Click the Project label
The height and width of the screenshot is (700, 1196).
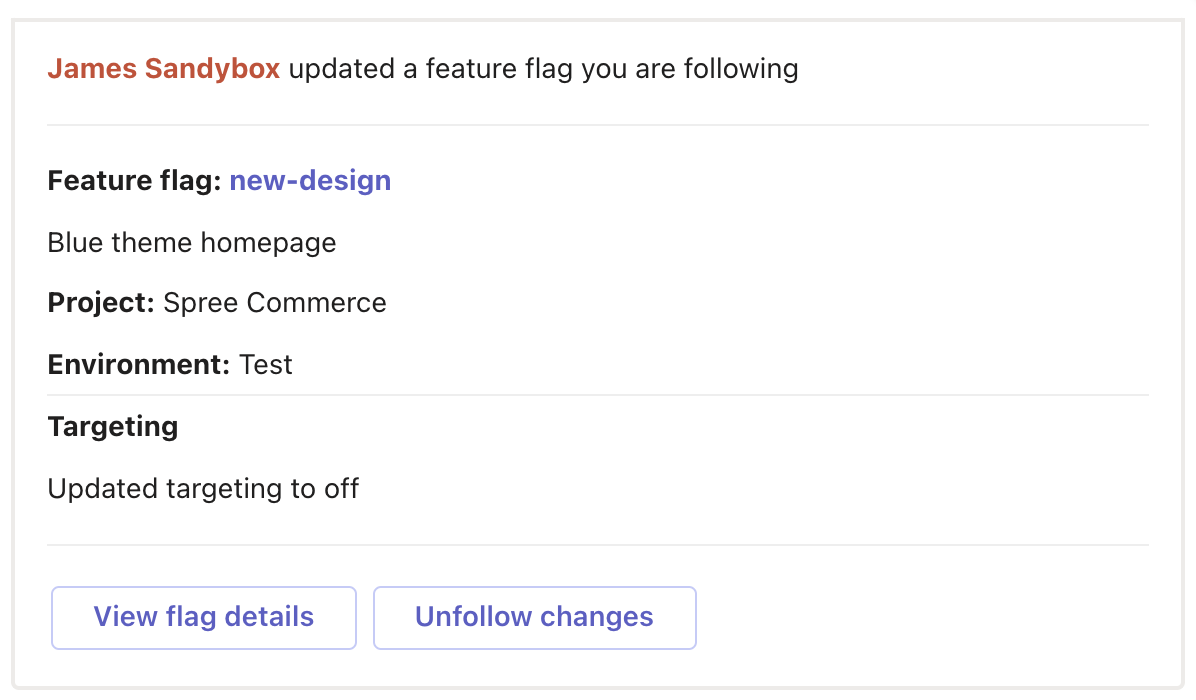click(101, 303)
